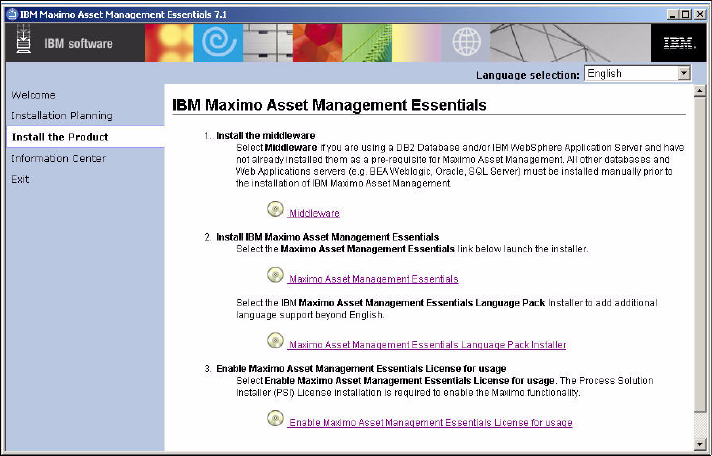Click the CD icon beside Language Pack Installer link

point(275,341)
